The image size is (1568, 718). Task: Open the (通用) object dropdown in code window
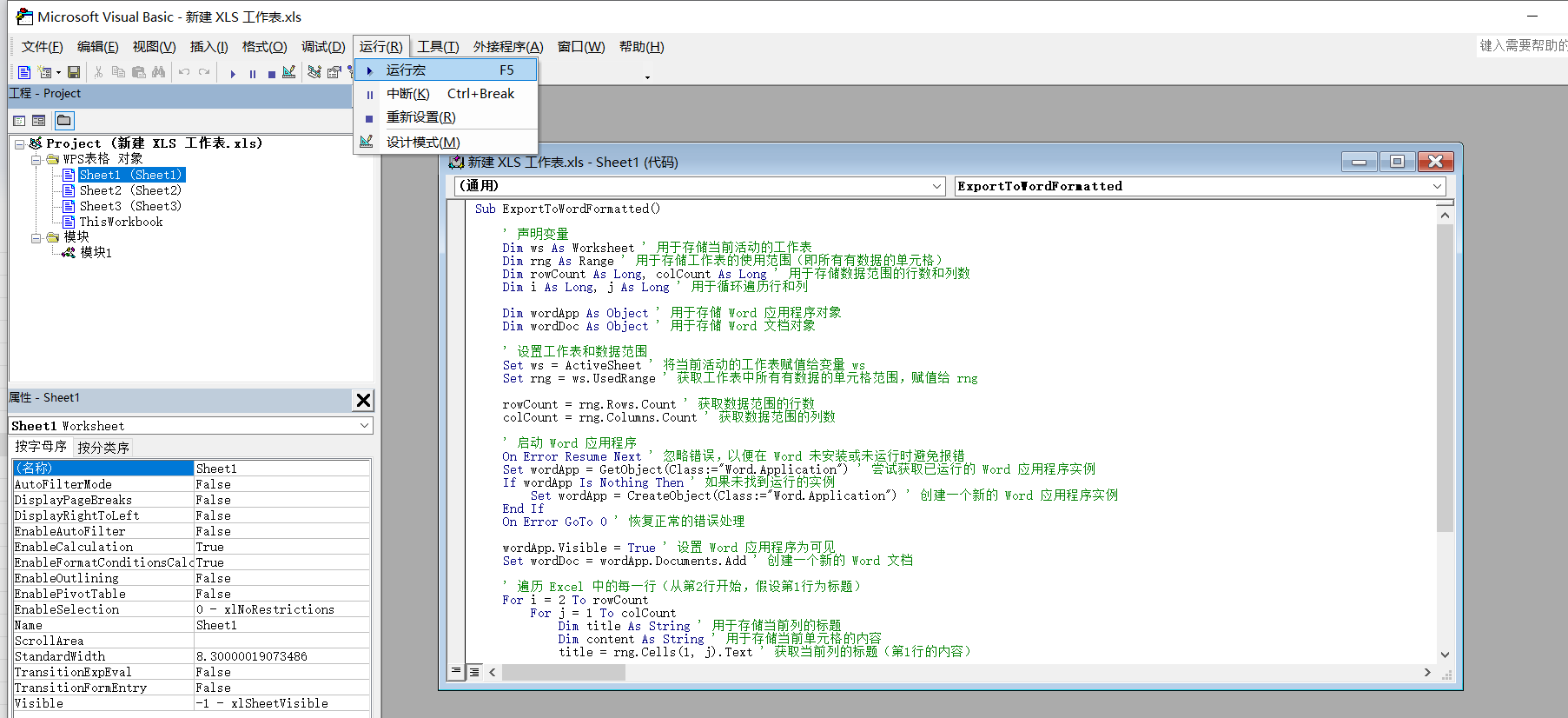pyautogui.click(x=936, y=186)
